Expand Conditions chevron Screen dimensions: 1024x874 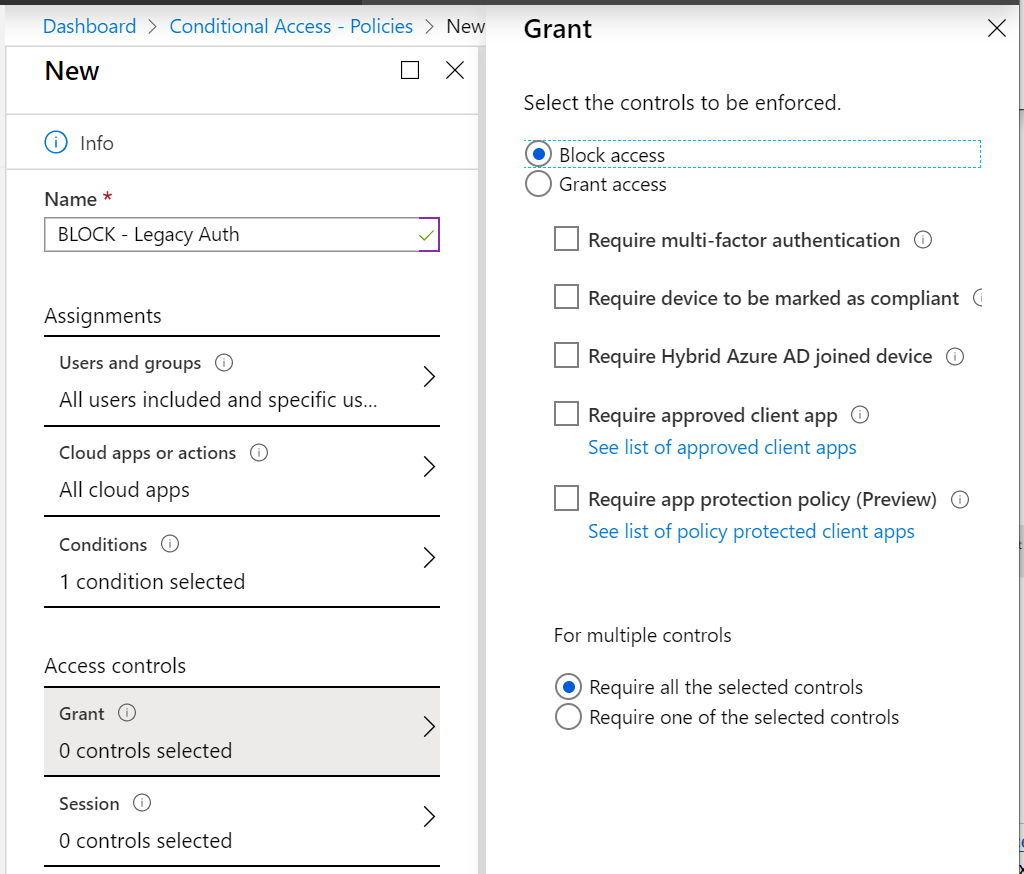(x=429, y=558)
